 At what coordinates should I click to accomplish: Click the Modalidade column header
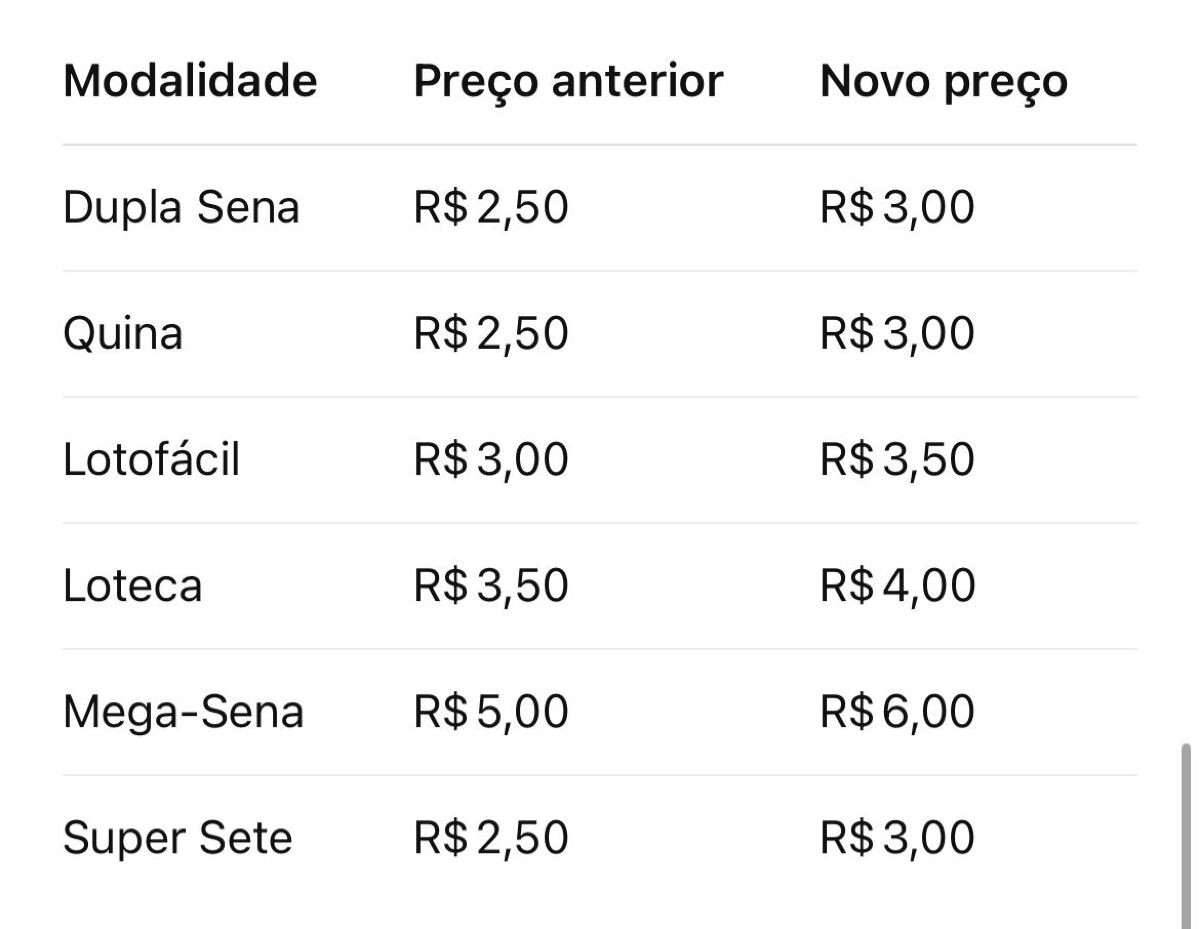pos(190,81)
